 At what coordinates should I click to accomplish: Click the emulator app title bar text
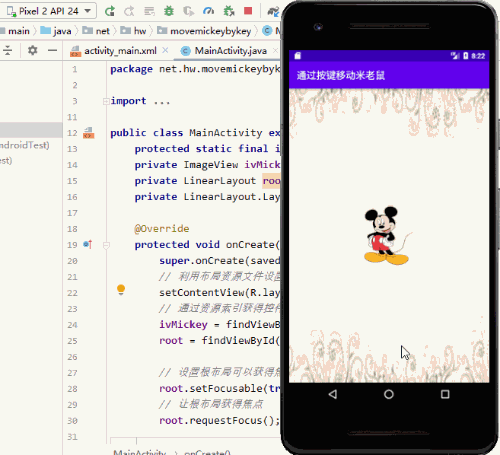[341, 75]
